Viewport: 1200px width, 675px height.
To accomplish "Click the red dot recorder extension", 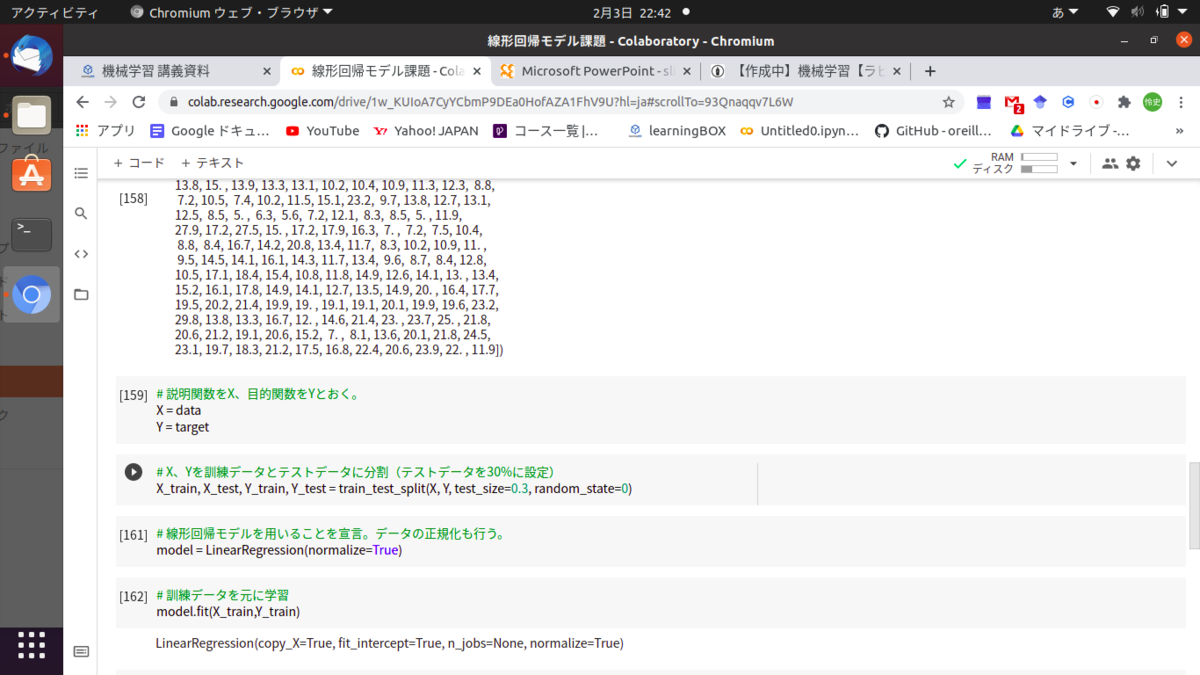I will point(1096,102).
